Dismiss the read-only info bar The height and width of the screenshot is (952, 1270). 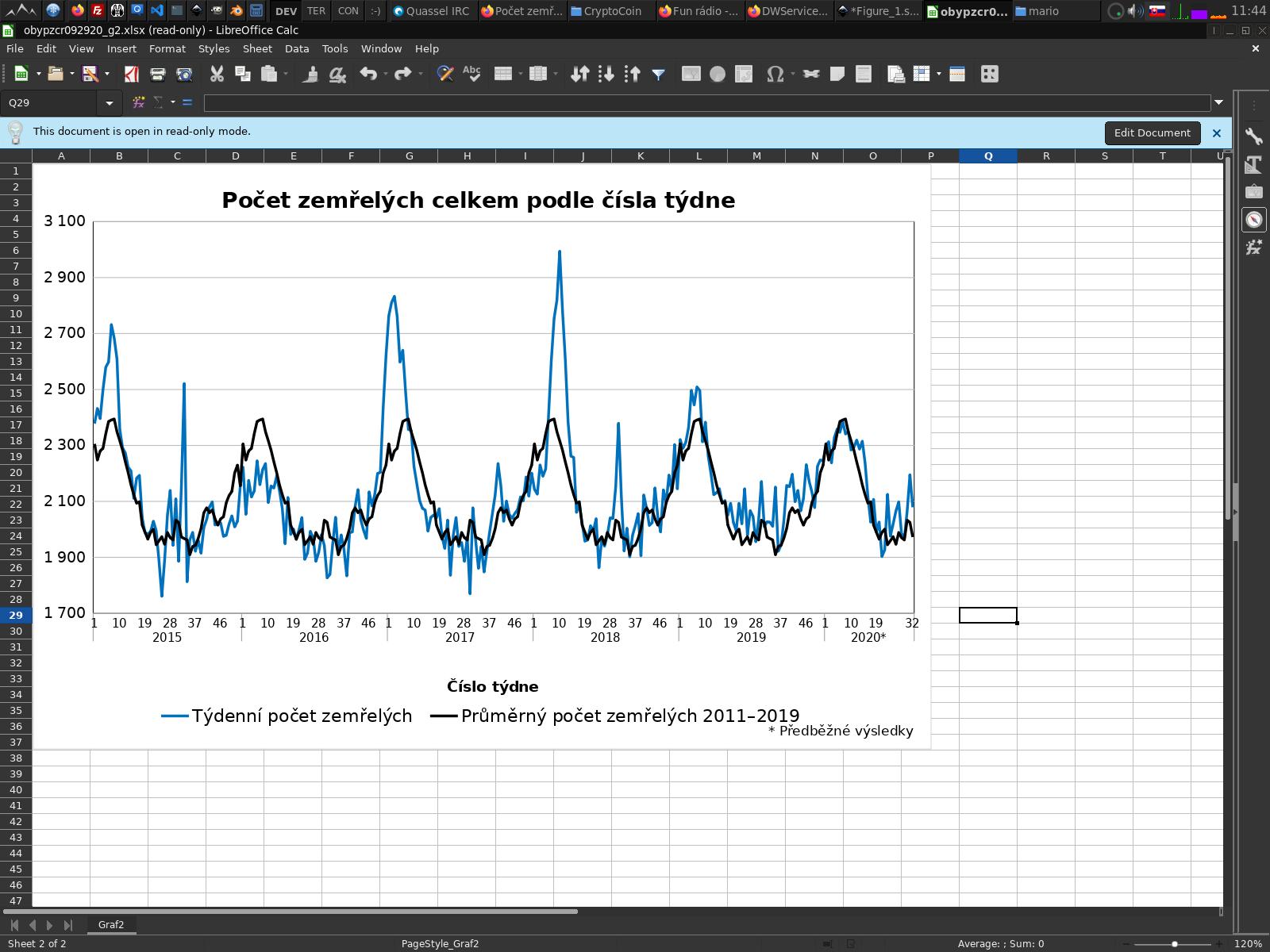click(x=1216, y=133)
